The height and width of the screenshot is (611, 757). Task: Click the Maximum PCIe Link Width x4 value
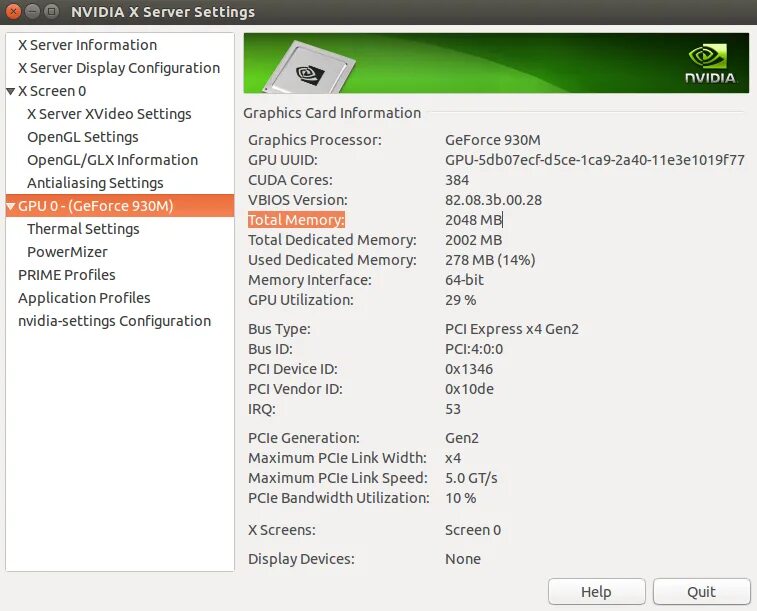coord(453,458)
